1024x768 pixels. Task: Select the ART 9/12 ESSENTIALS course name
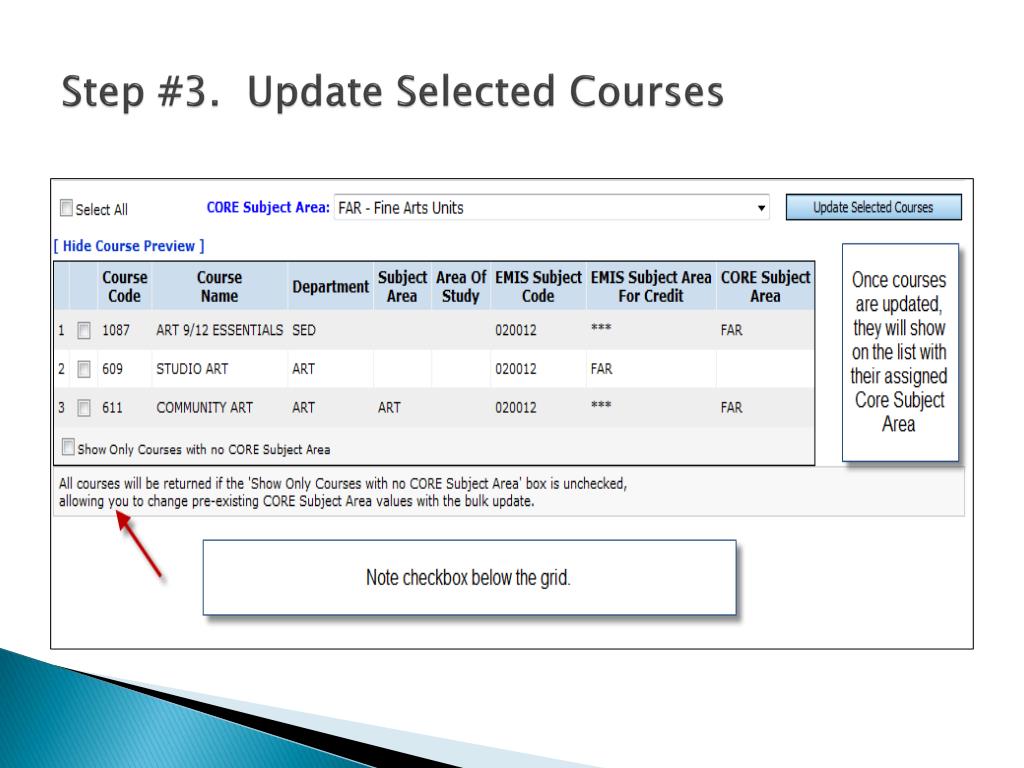click(219, 330)
